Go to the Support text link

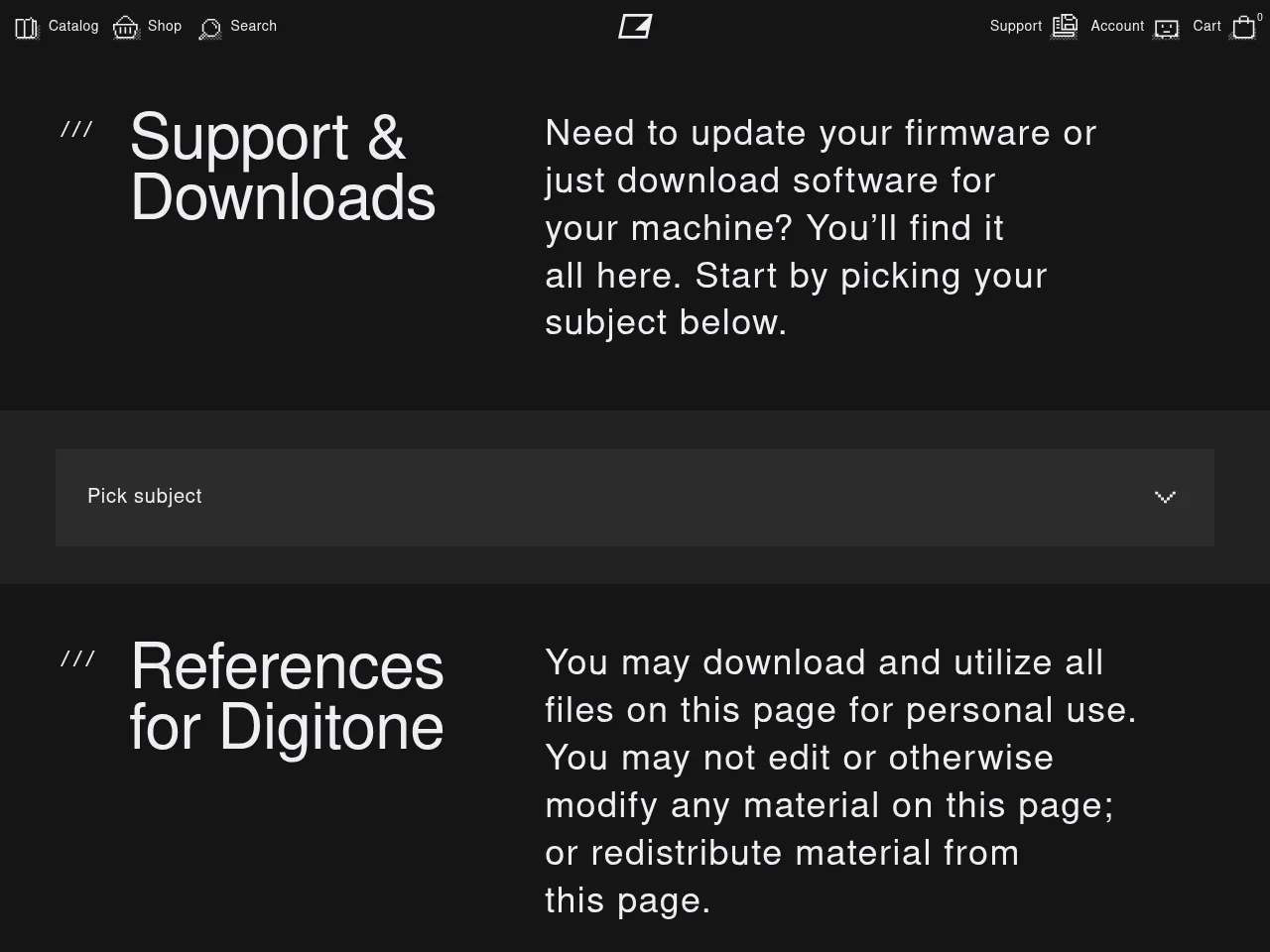click(x=1016, y=26)
